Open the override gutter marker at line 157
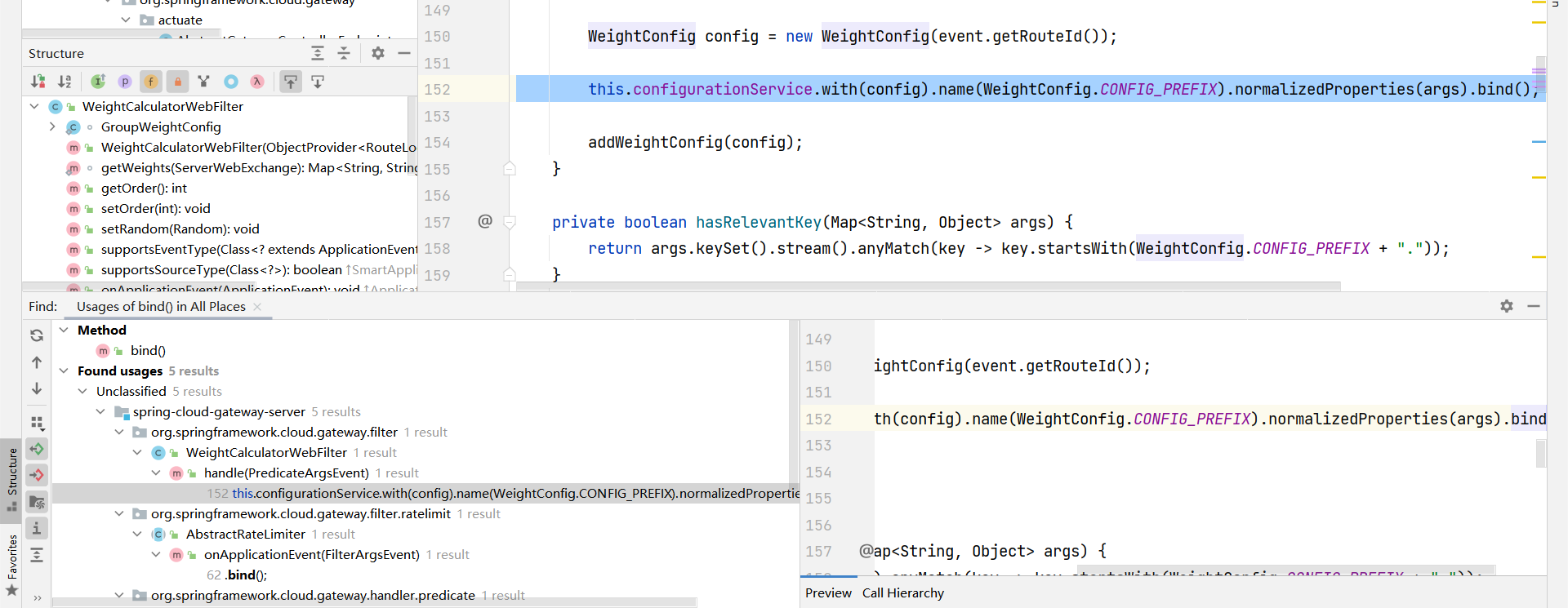The height and width of the screenshot is (608, 1568). click(485, 221)
